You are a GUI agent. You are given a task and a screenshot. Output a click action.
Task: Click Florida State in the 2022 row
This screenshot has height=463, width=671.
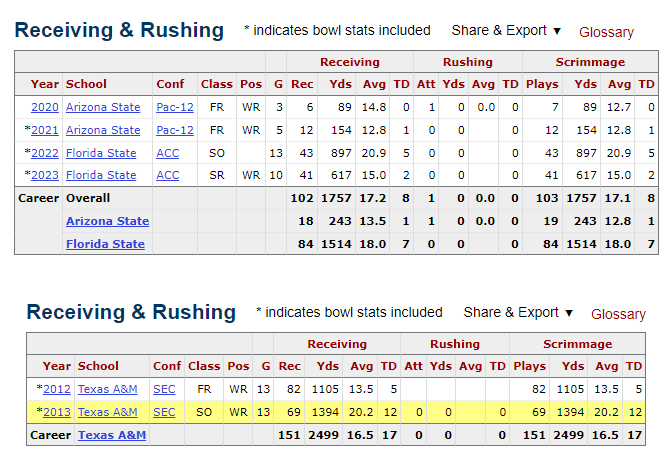(101, 153)
